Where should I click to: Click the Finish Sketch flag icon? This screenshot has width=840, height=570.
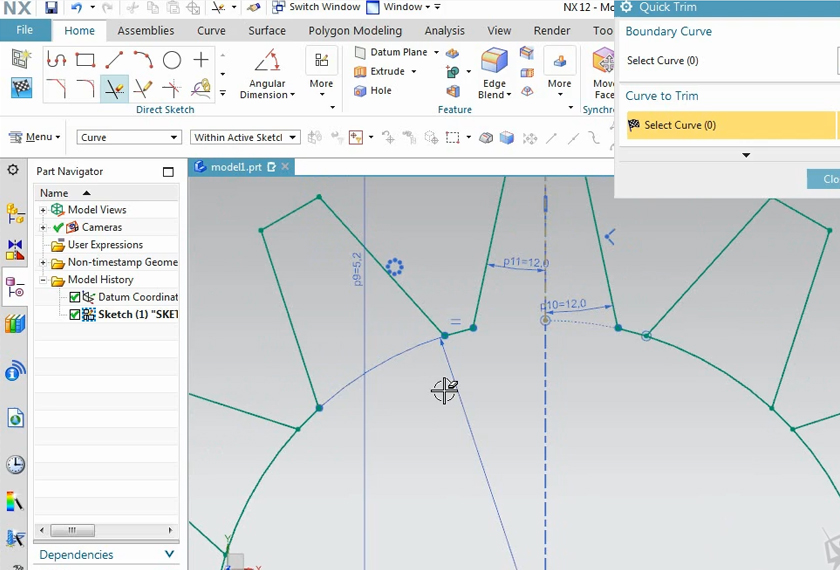click(21, 88)
